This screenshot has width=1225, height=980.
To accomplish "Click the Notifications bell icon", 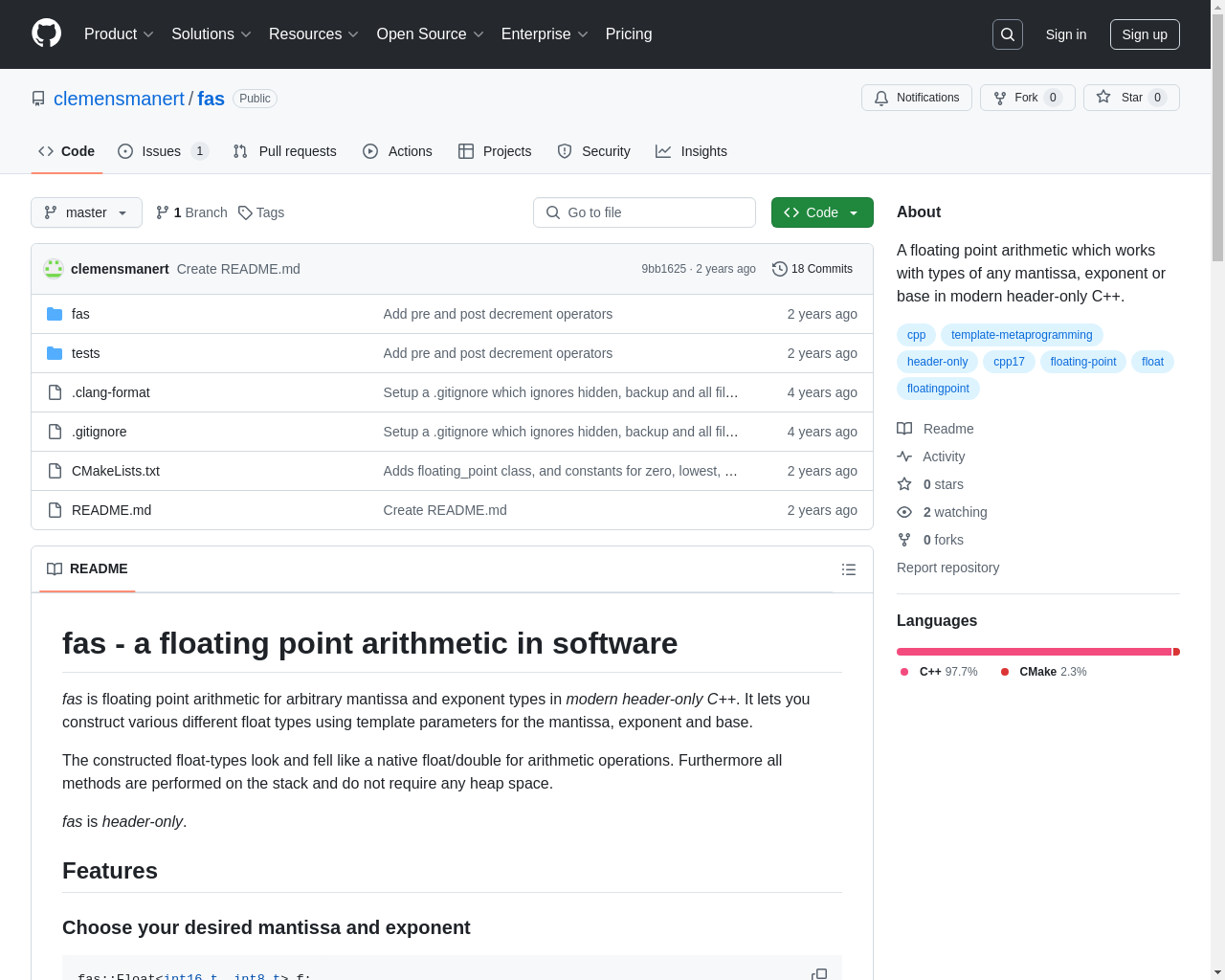I will tap(881, 98).
